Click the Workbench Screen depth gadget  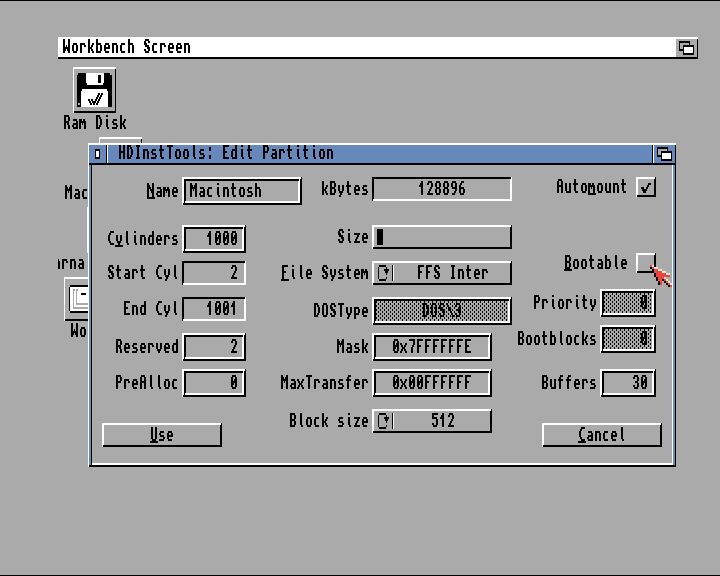pos(686,47)
